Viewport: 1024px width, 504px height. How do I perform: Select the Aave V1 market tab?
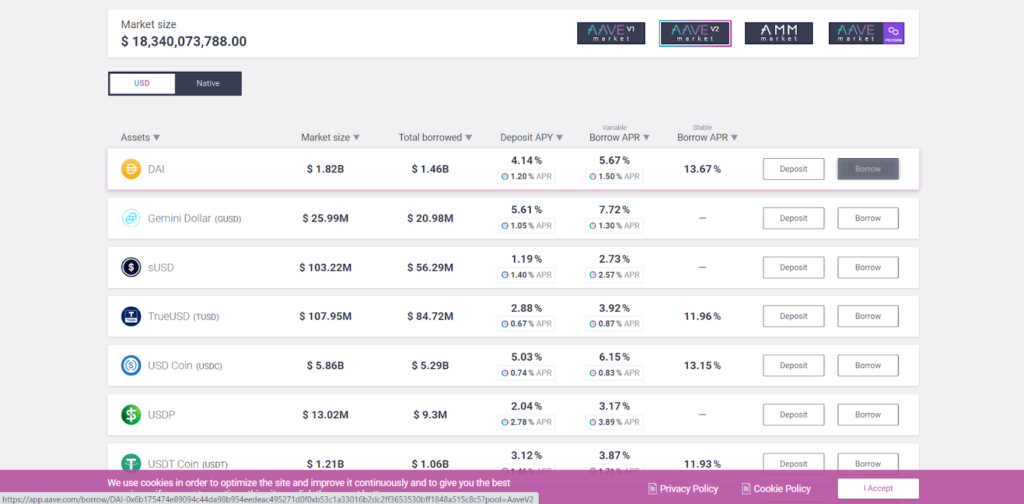point(611,33)
